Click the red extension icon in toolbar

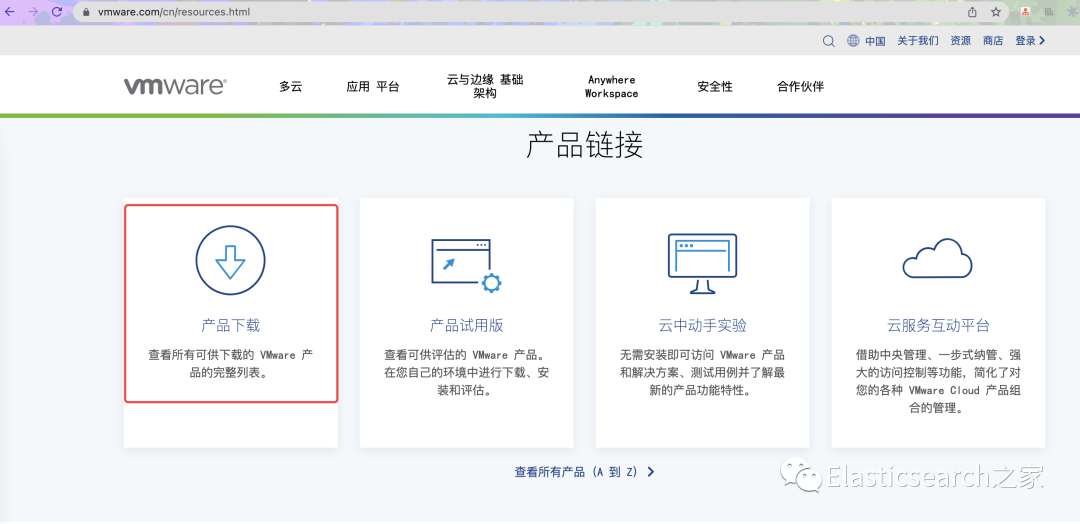coord(1026,12)
